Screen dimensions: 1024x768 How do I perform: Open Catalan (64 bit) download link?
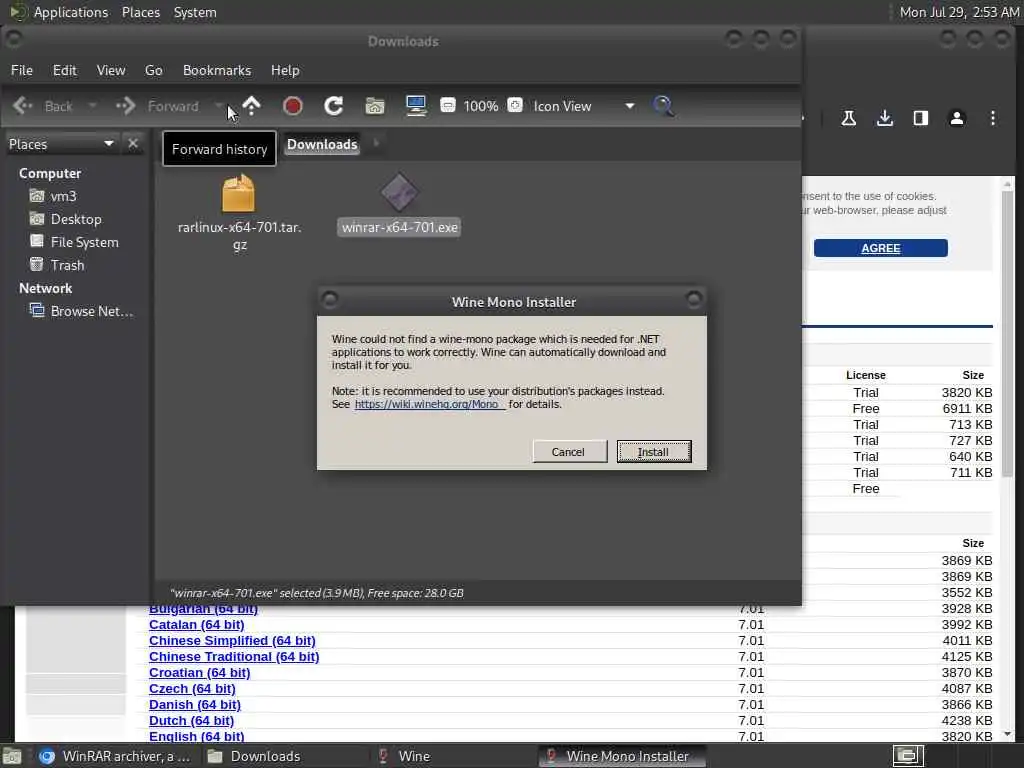tap(197, 625)
